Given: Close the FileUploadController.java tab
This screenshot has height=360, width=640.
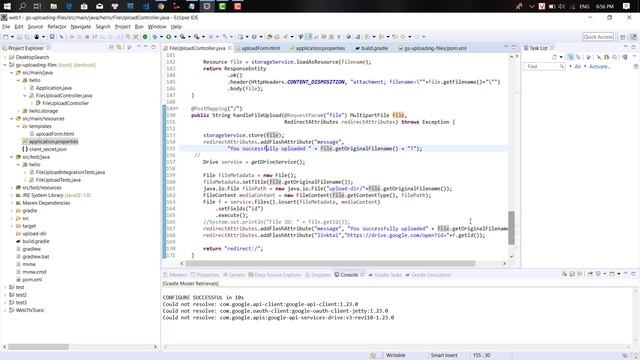Looking at the screenshot, I should 230,48.
